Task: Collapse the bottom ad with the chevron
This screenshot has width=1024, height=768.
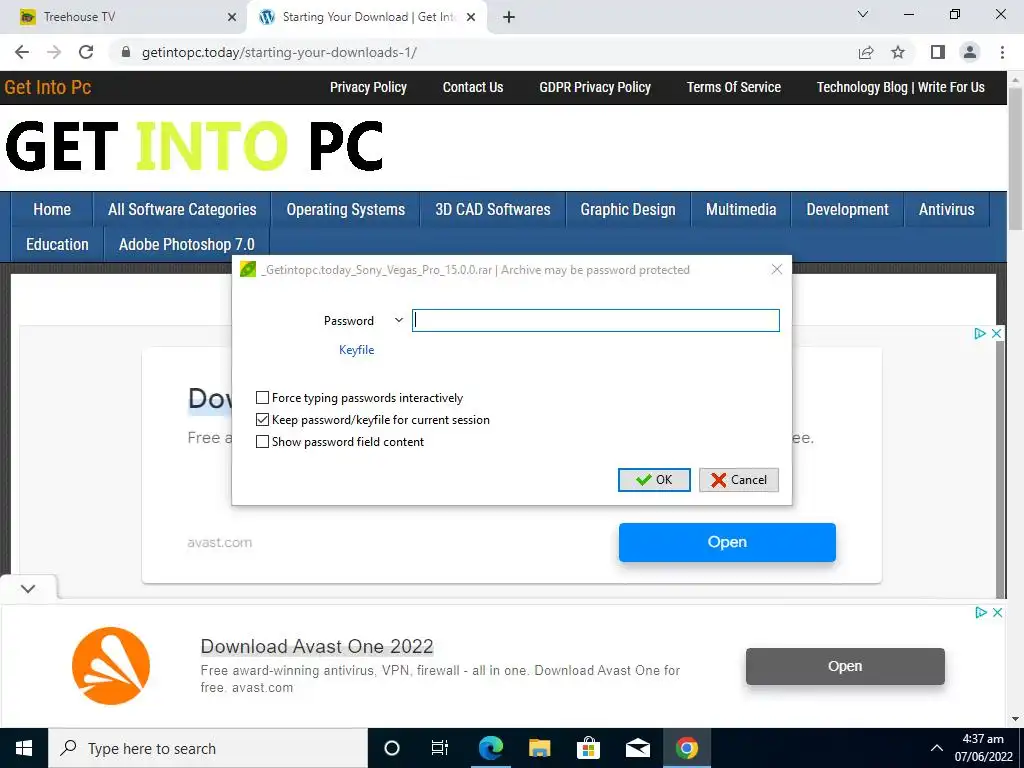Action: pos(28,588)
